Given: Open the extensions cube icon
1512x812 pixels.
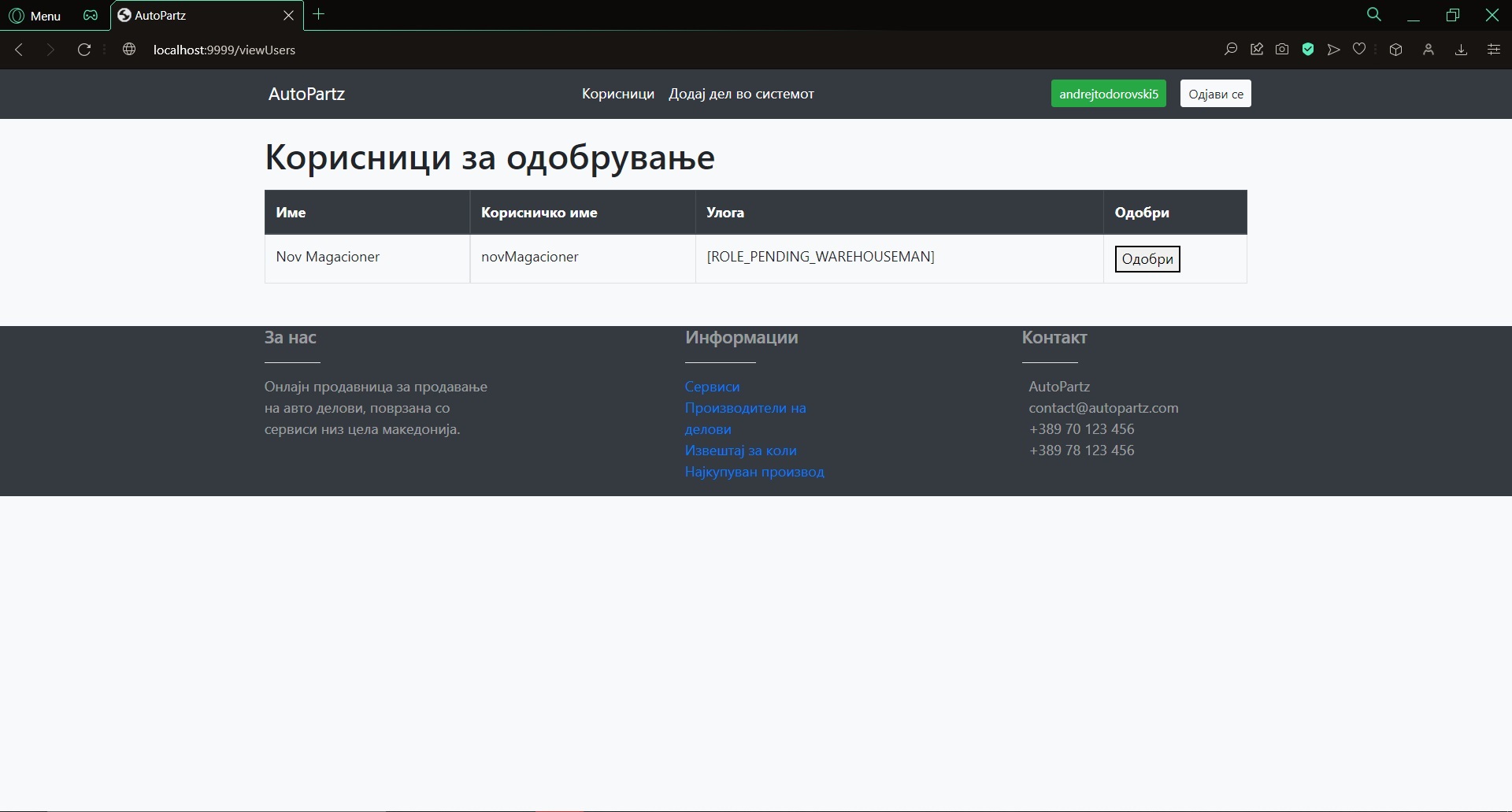Looking at the screenshot, I should pos(1395,50).
